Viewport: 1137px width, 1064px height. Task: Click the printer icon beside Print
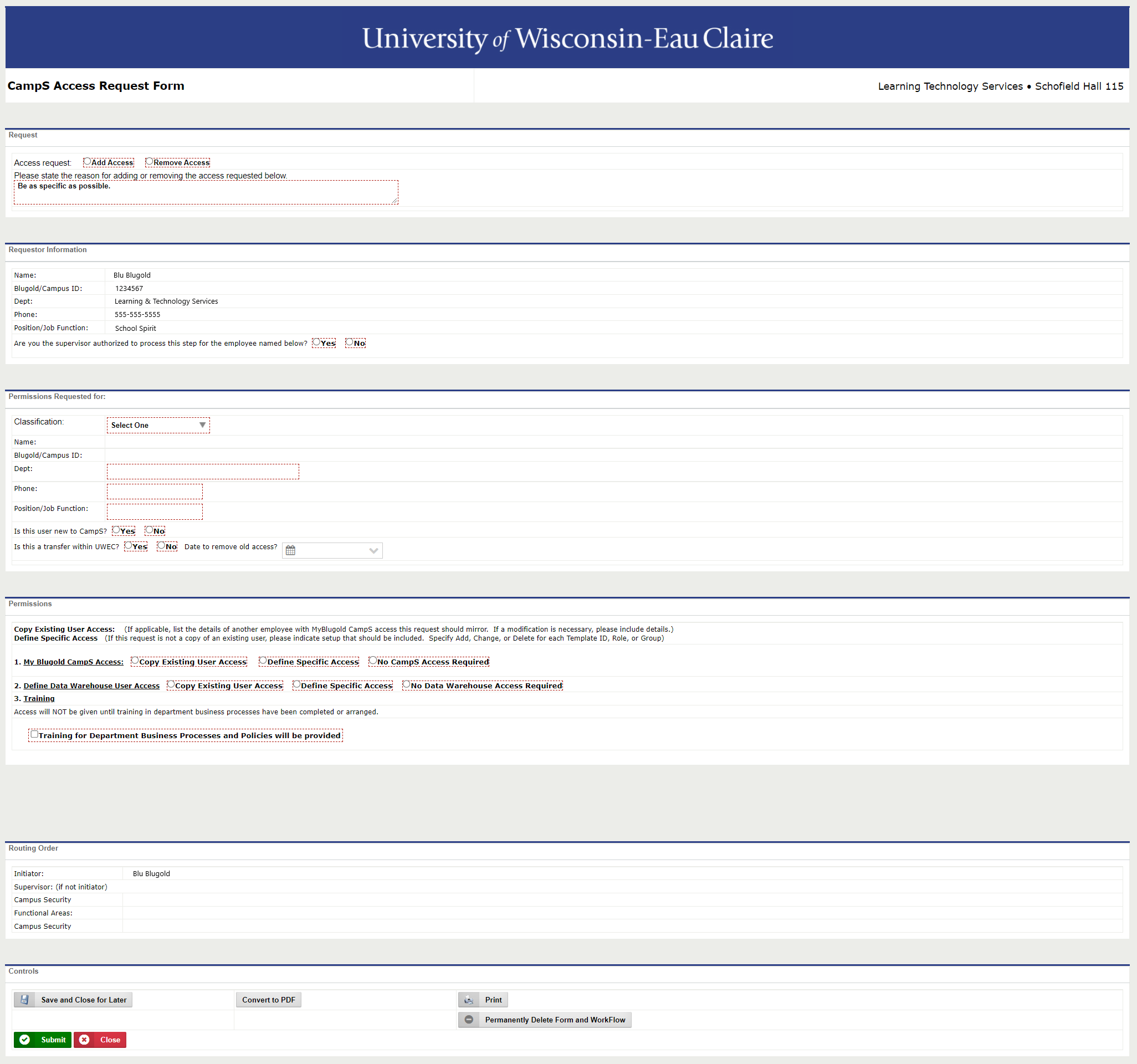[x=468, y=999]
